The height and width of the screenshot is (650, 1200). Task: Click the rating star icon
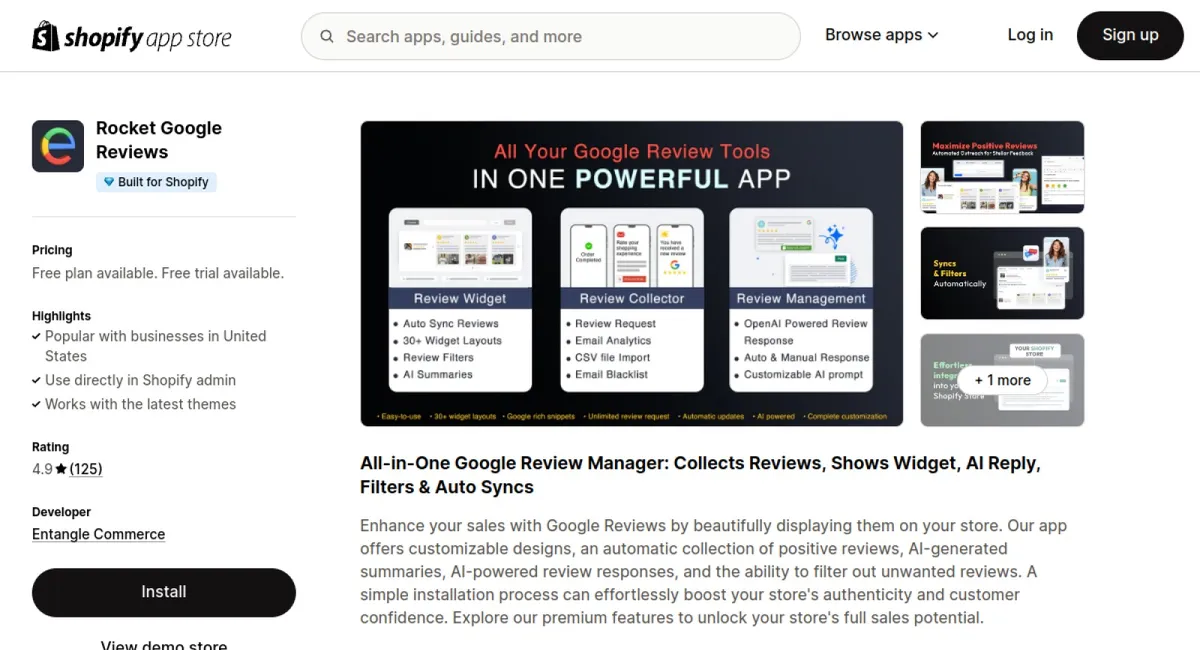point(61,469)
